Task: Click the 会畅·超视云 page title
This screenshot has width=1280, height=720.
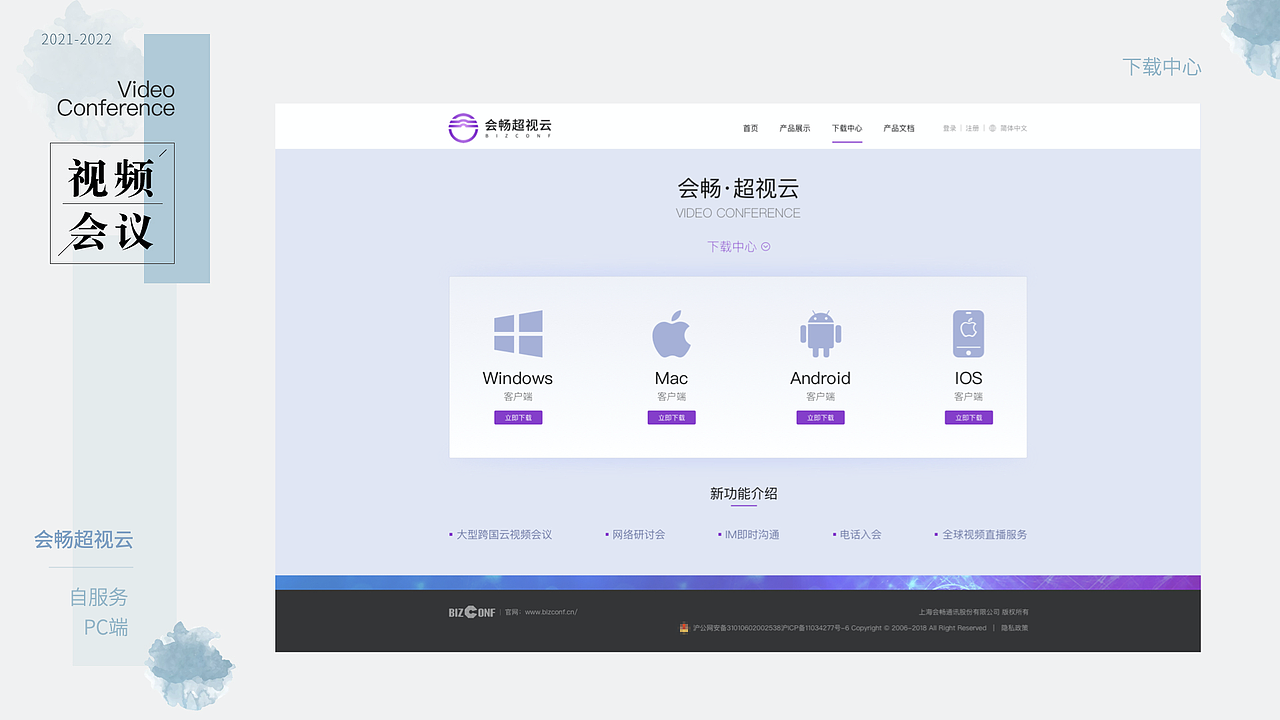Action: 738,188
